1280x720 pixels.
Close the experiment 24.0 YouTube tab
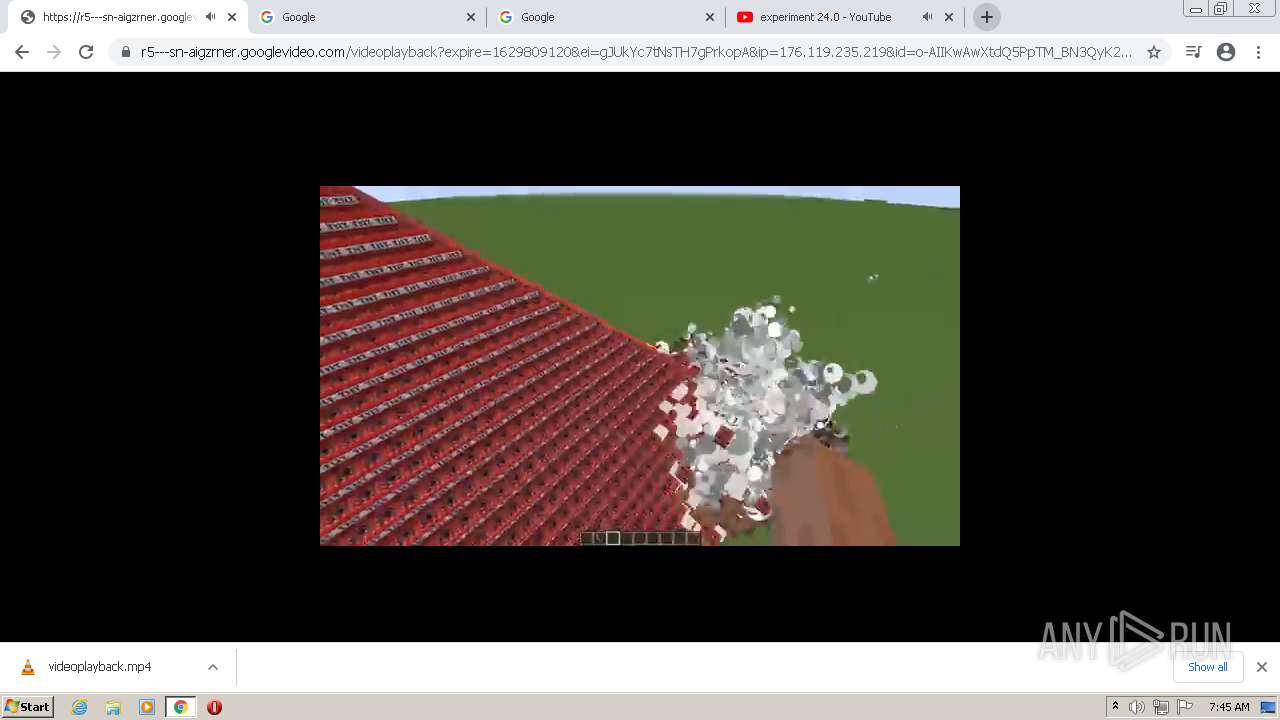click(x=949, y=17)
